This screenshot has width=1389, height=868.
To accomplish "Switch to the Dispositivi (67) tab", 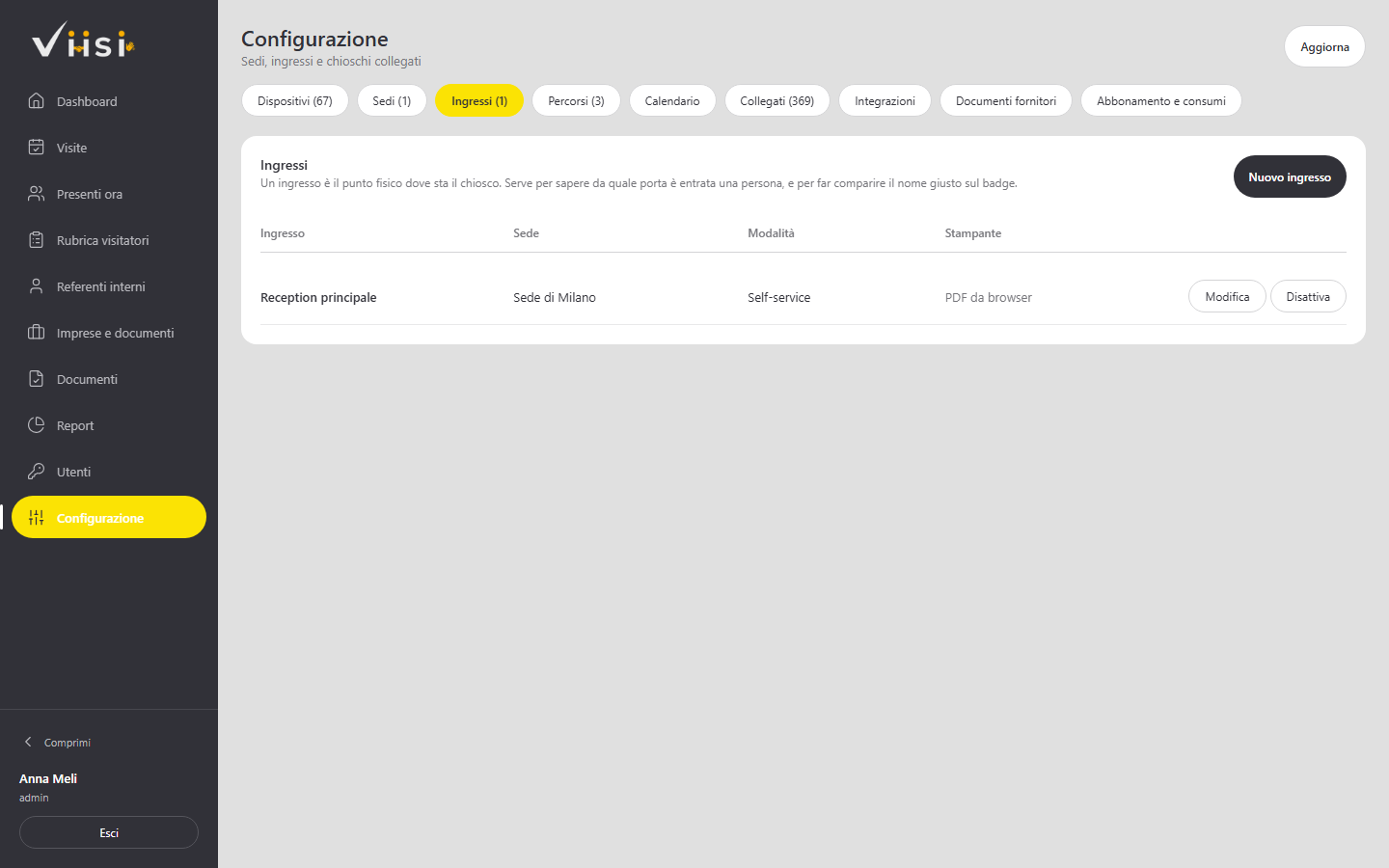I will coord(295,100).
